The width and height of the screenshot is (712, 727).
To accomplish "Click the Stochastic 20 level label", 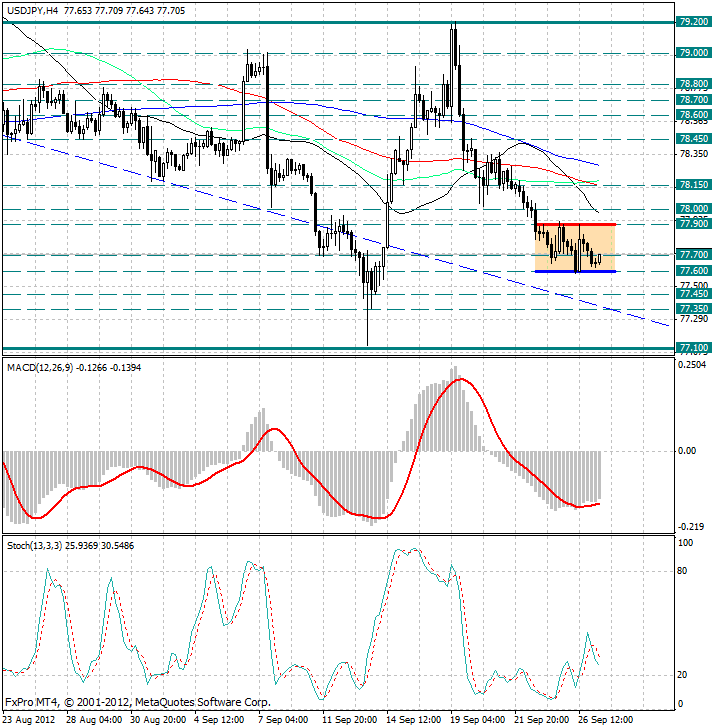I will click(x=685, y=674).
